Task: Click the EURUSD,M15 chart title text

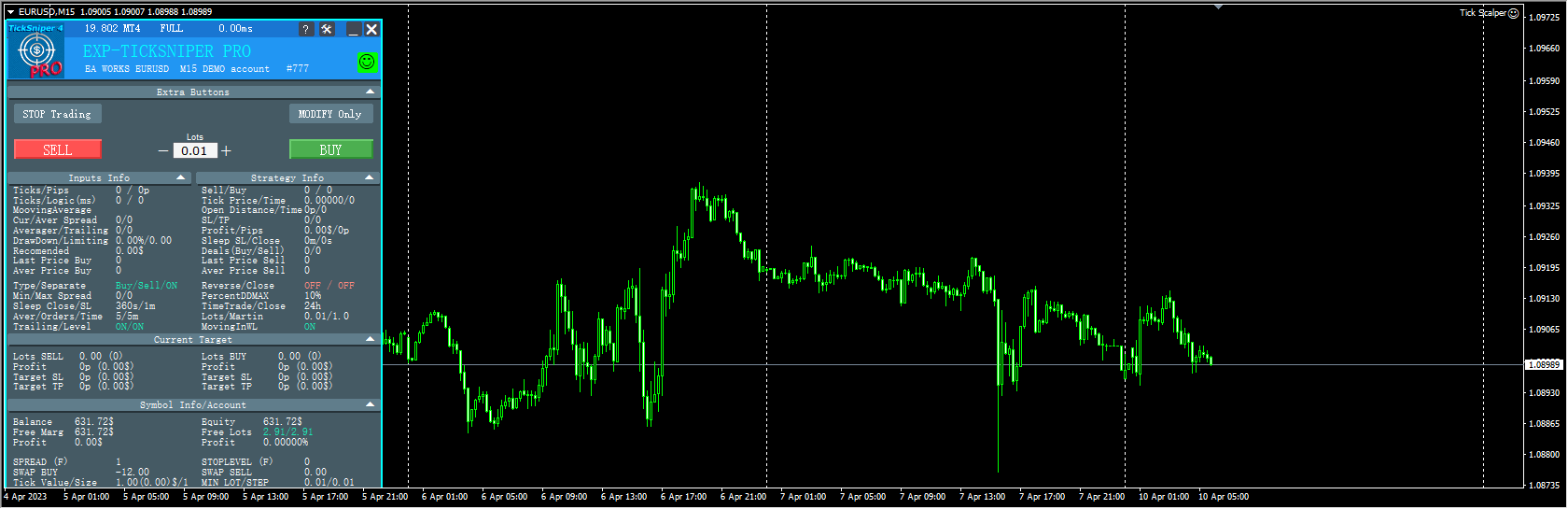Action: [x=49, y=12]
